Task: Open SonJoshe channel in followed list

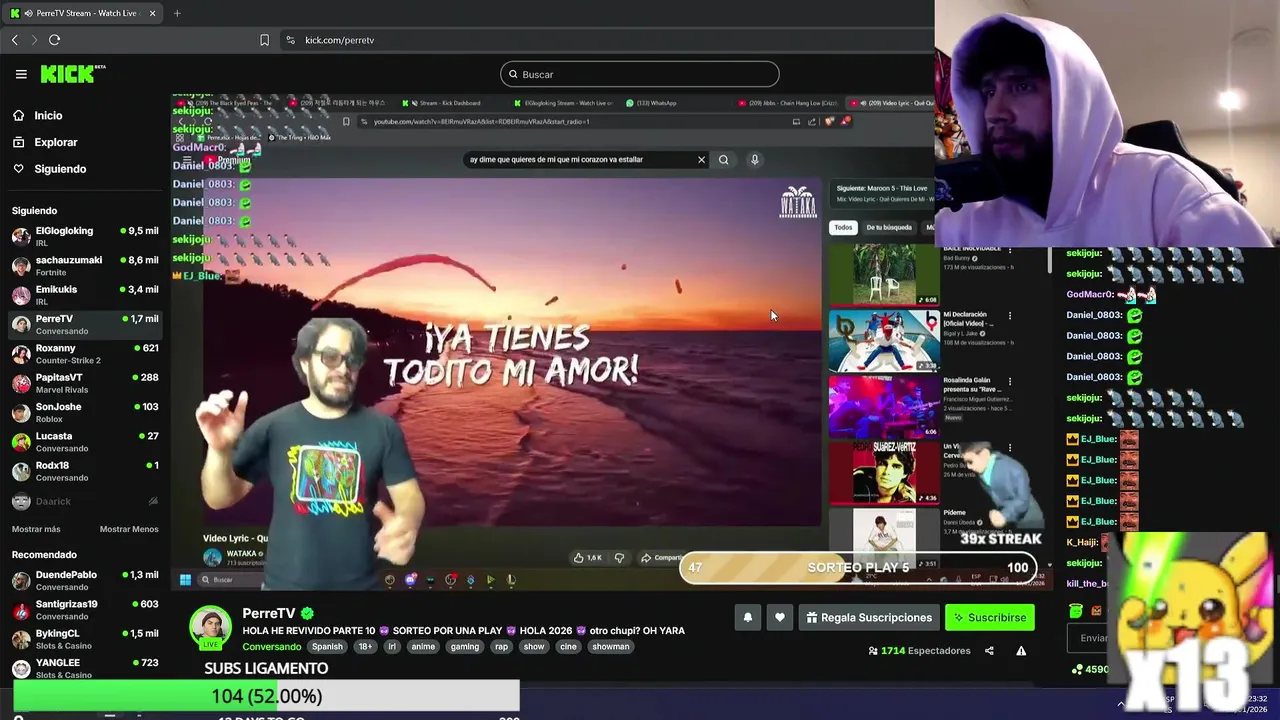Action: (85, 412)
